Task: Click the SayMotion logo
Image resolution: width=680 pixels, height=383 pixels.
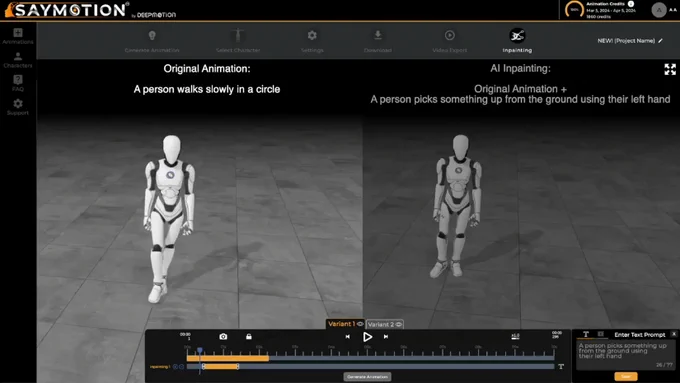Action: [x=67, y=10]
